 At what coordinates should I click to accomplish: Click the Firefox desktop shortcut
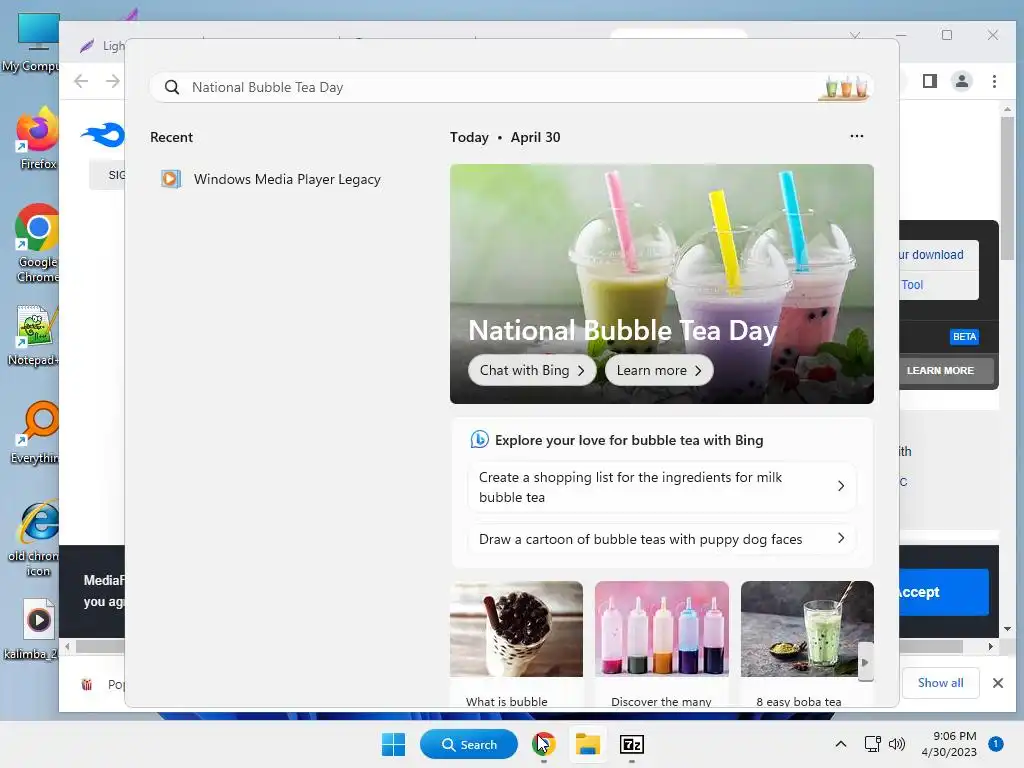click(x=37, y=140)
